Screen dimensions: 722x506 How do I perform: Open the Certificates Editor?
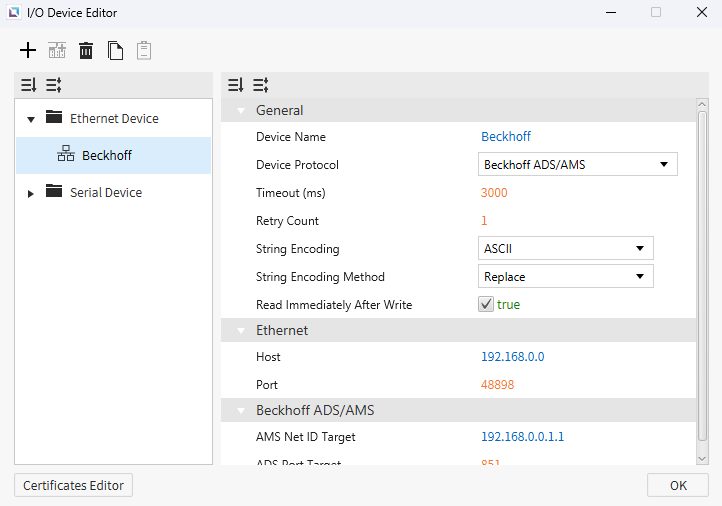coord(73,485)
